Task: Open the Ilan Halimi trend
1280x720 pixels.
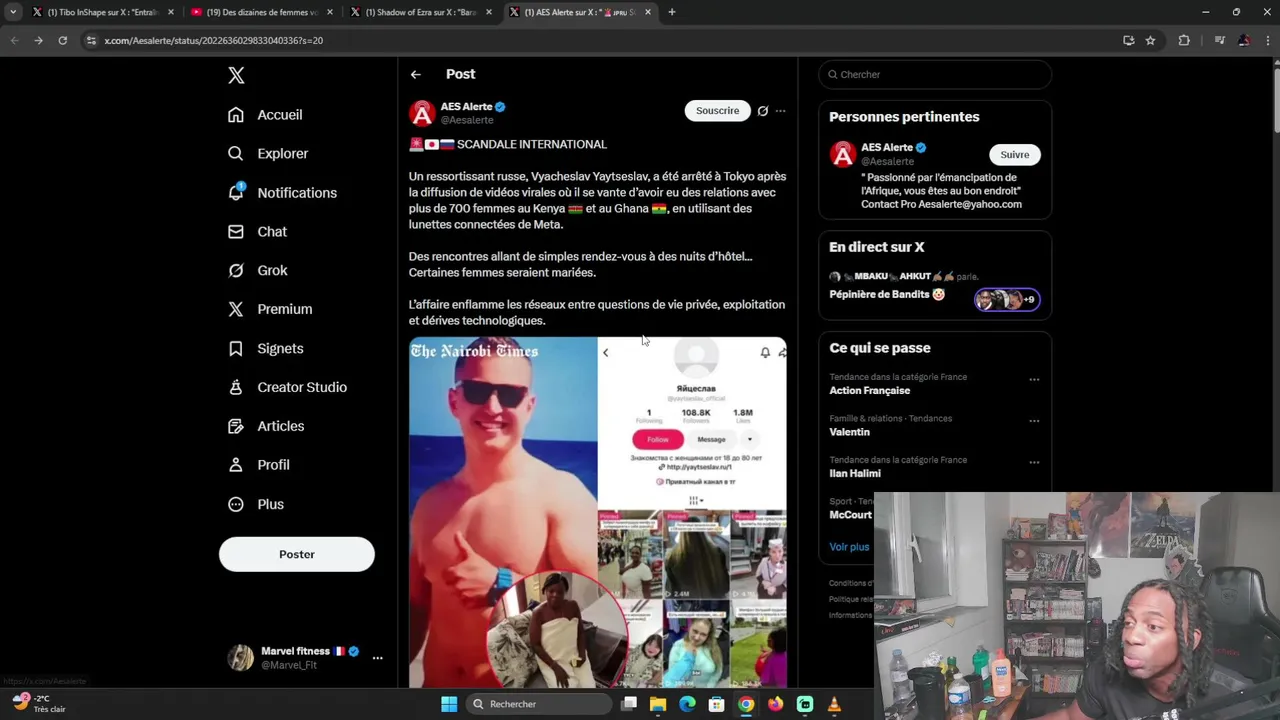Action: [x=855, y=473]
